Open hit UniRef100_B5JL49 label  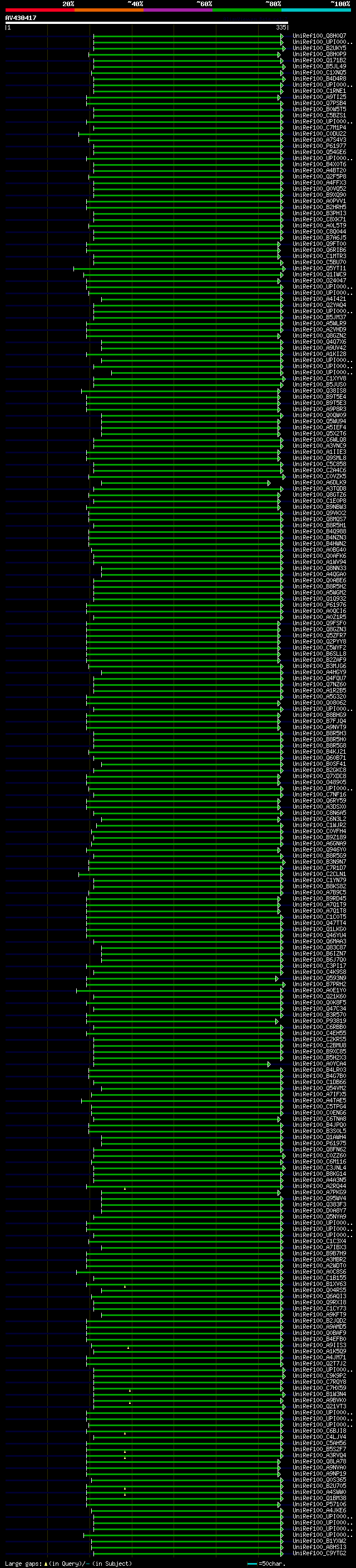[319, 66]
